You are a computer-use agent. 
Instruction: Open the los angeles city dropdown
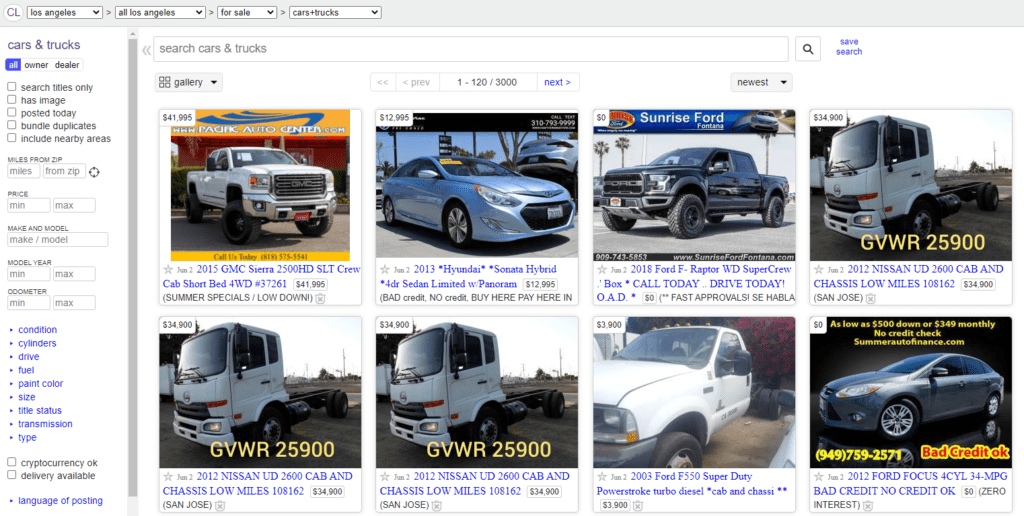pyautogui.click(x=65, y=12)
